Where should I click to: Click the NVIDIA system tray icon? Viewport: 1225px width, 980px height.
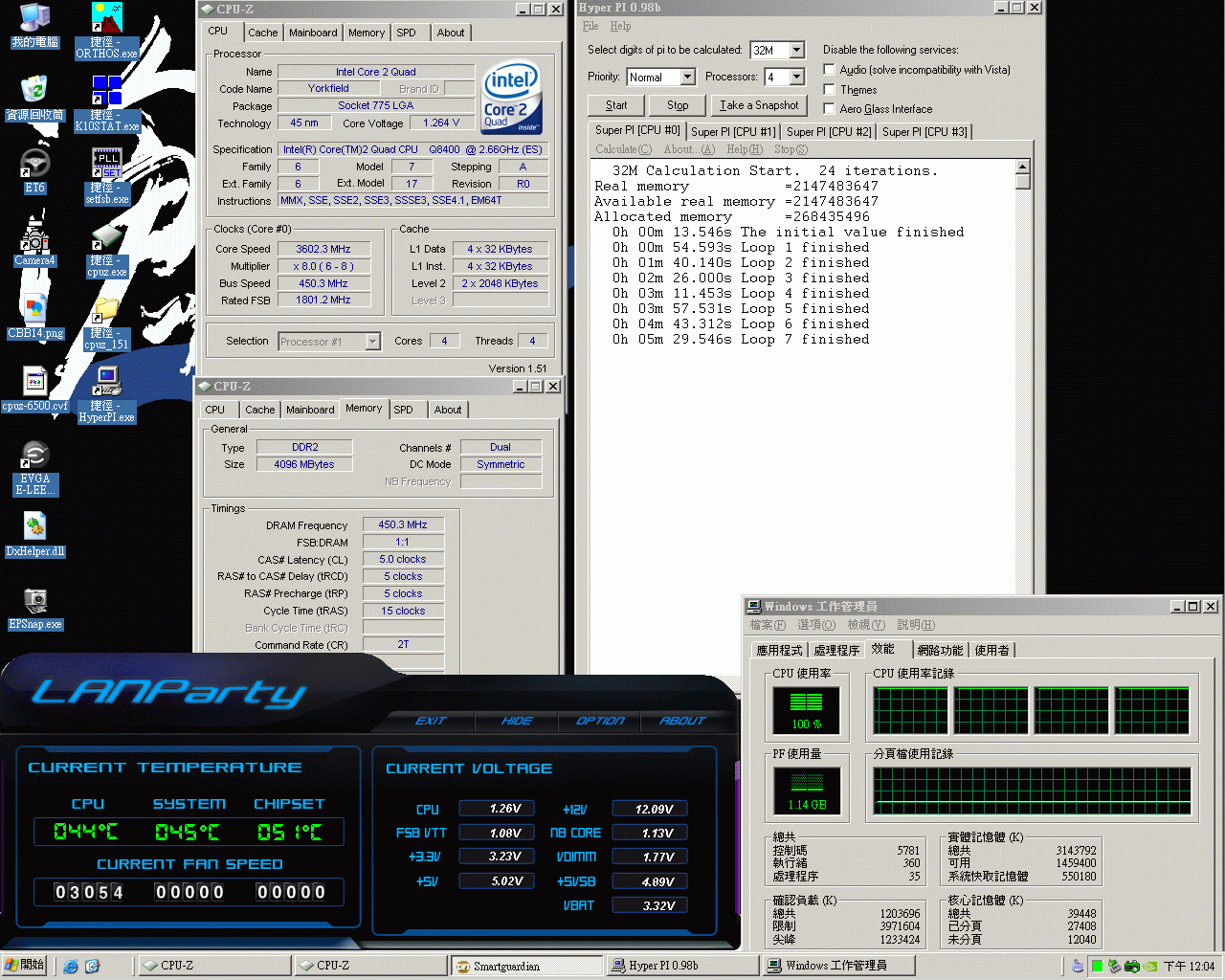click(1149, 967)
